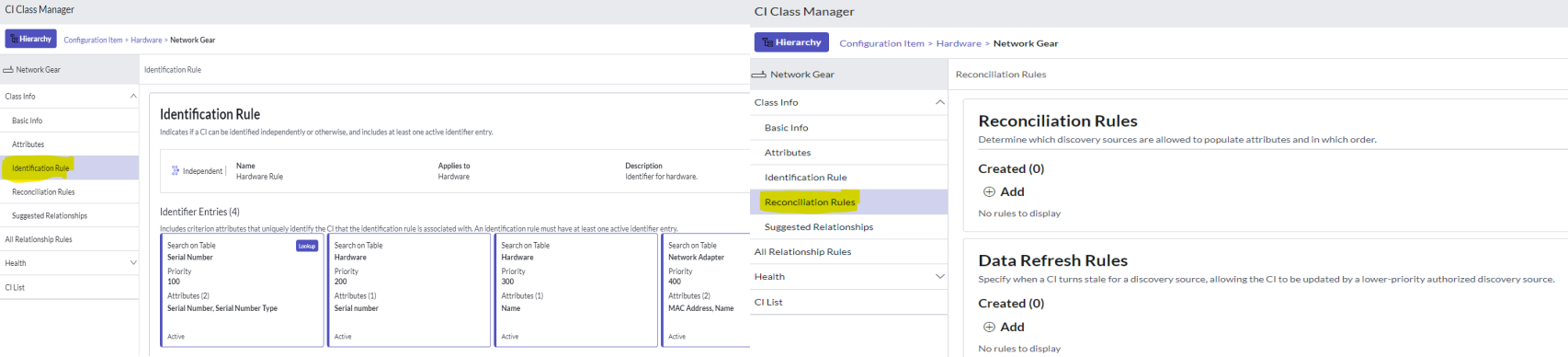Screen dimensions: 1568x357
Task: Open the Serial Number identifier entry card
Action: point(243,290)
